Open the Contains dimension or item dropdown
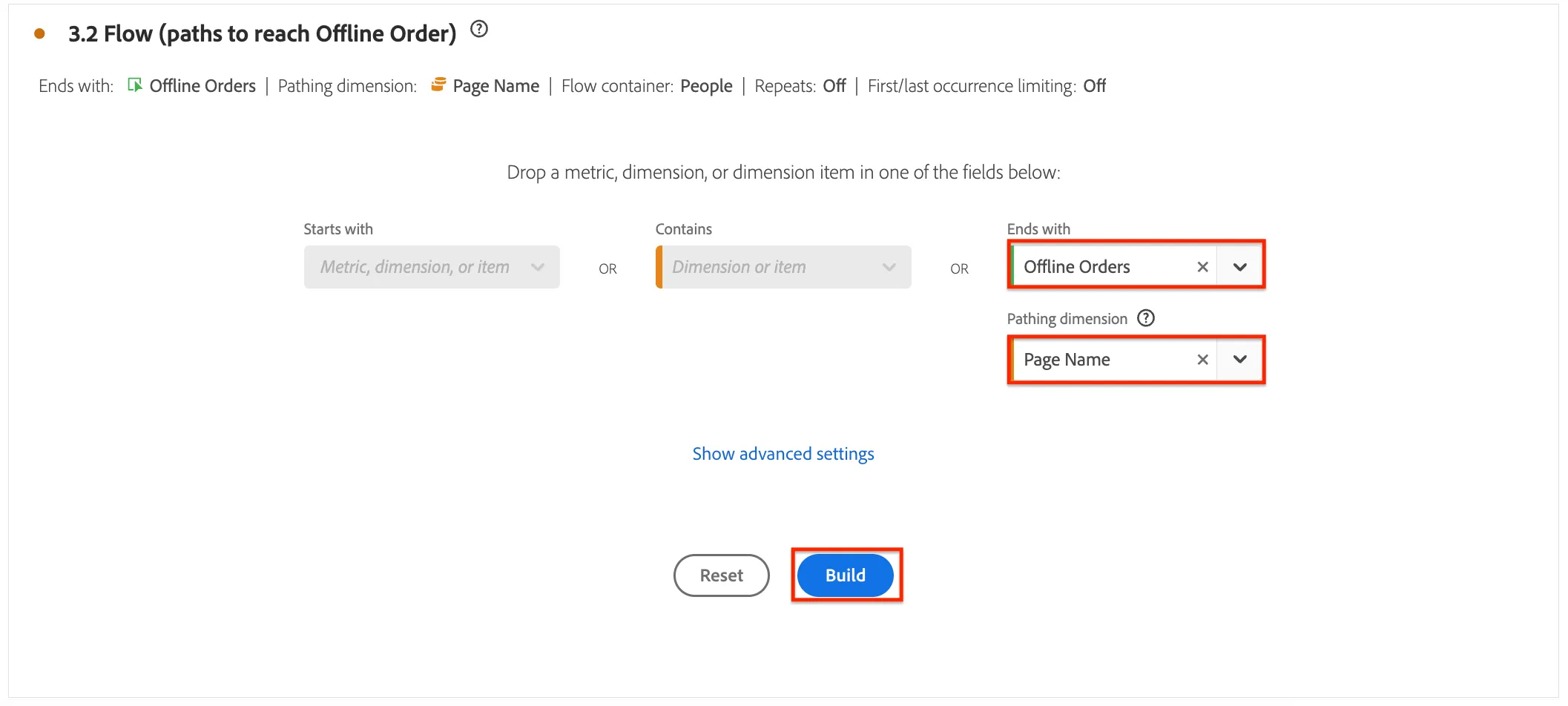Screen dimensions: 1568x706 [783, 267]
